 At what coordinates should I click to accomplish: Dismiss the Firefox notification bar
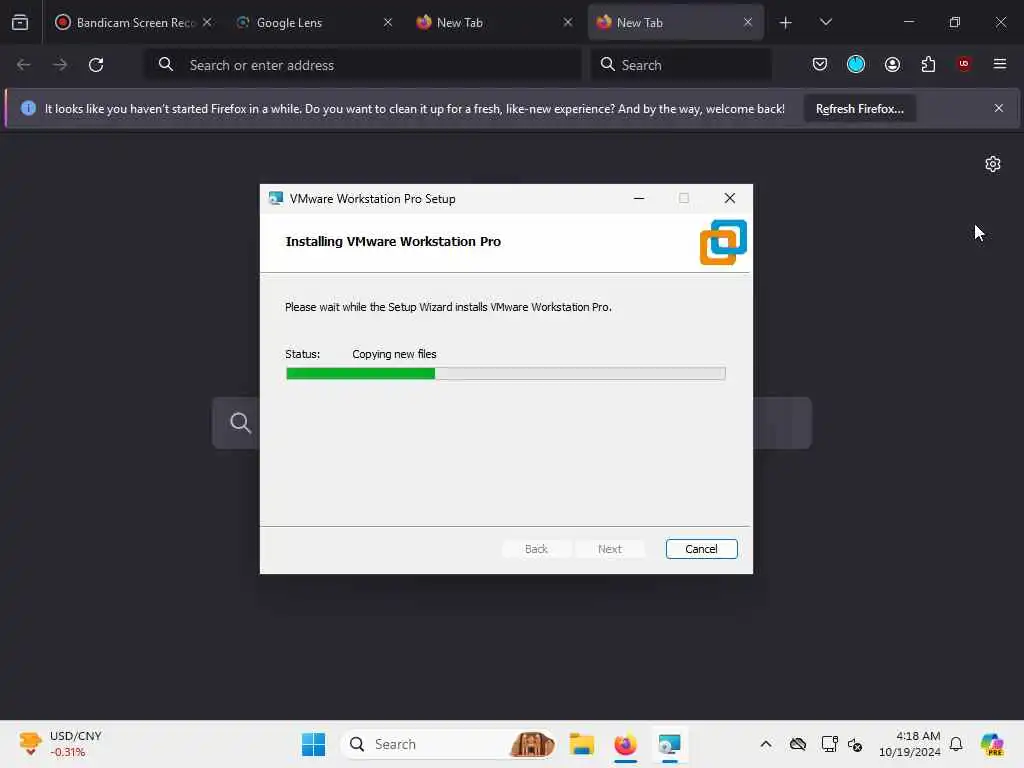click(x=999, y=108)
